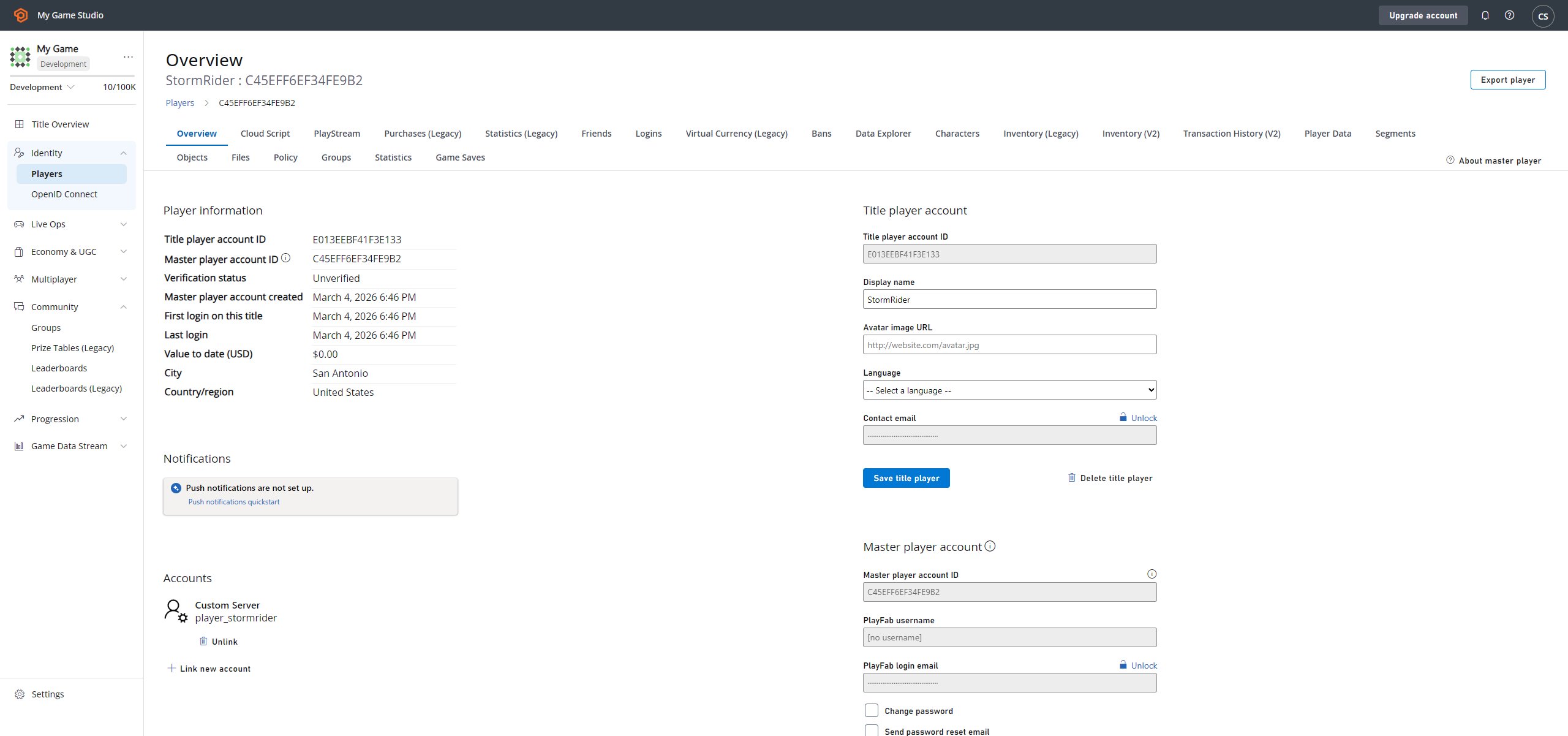Viewport: 1568px width, 736px height.
Task: Click the Upgrade account button
Action: (1423, 15)
